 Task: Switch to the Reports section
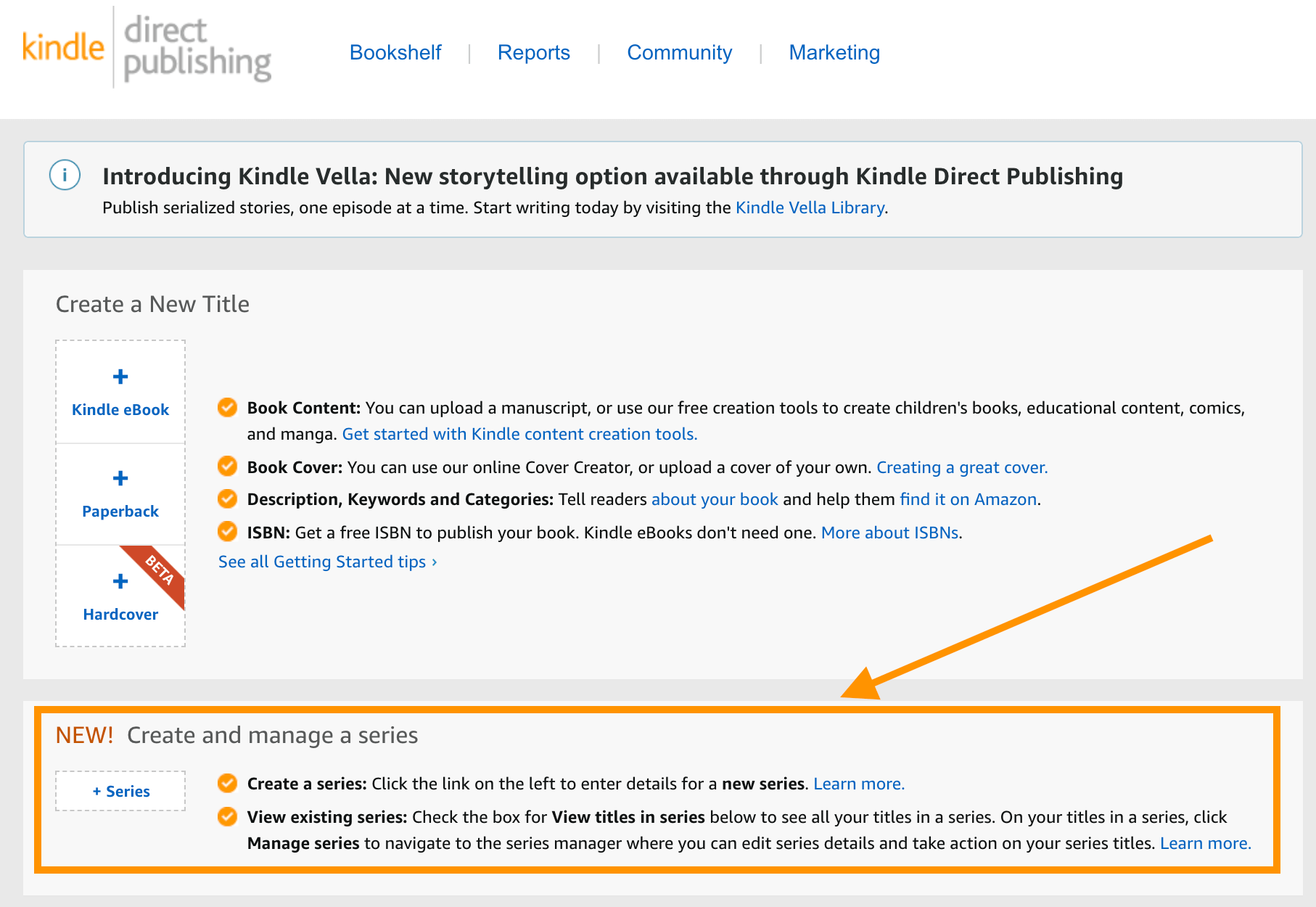(533, 52)
